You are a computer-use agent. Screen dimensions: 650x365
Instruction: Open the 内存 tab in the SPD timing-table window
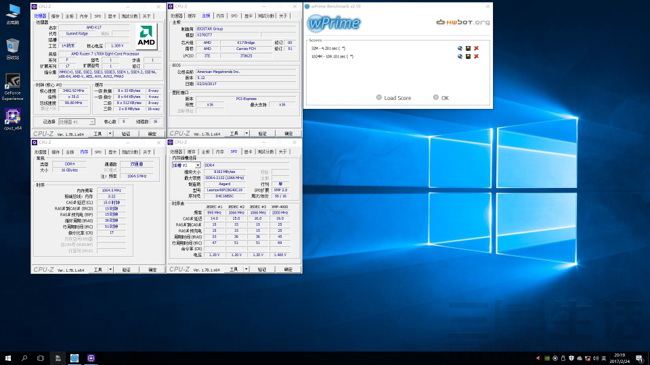click(x=220, y=152)
